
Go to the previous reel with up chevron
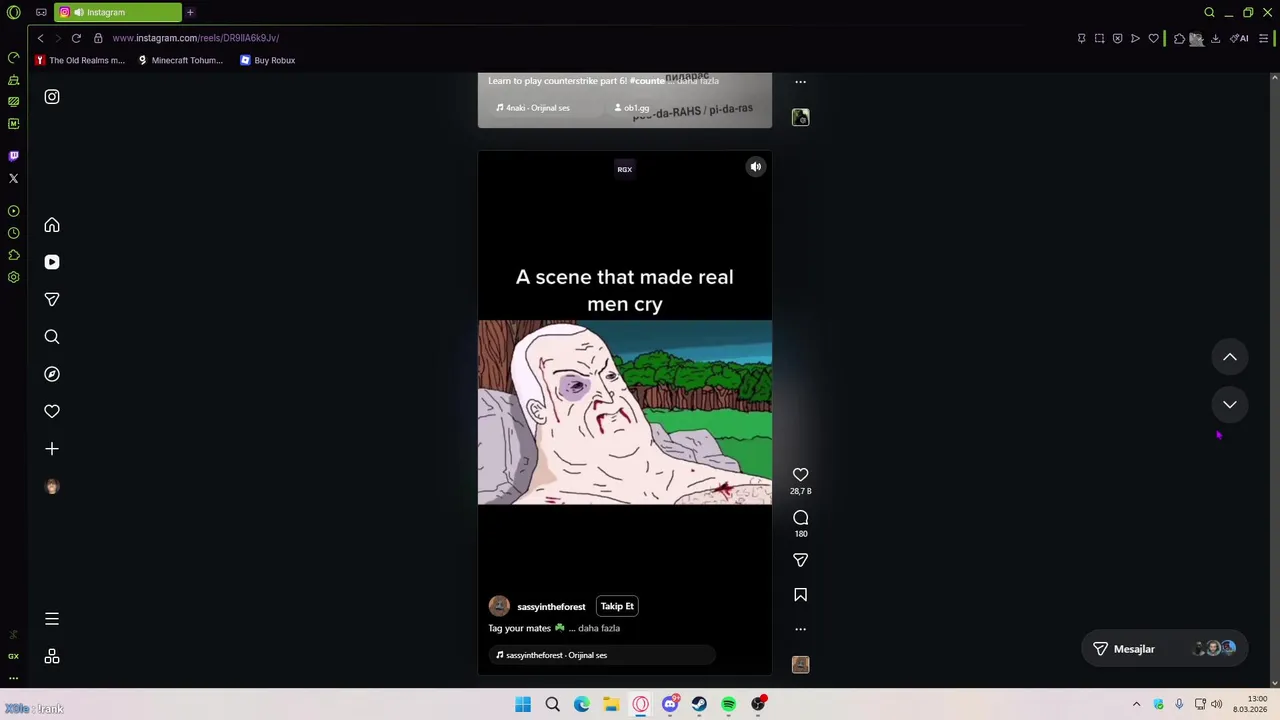click(1230, 357)
